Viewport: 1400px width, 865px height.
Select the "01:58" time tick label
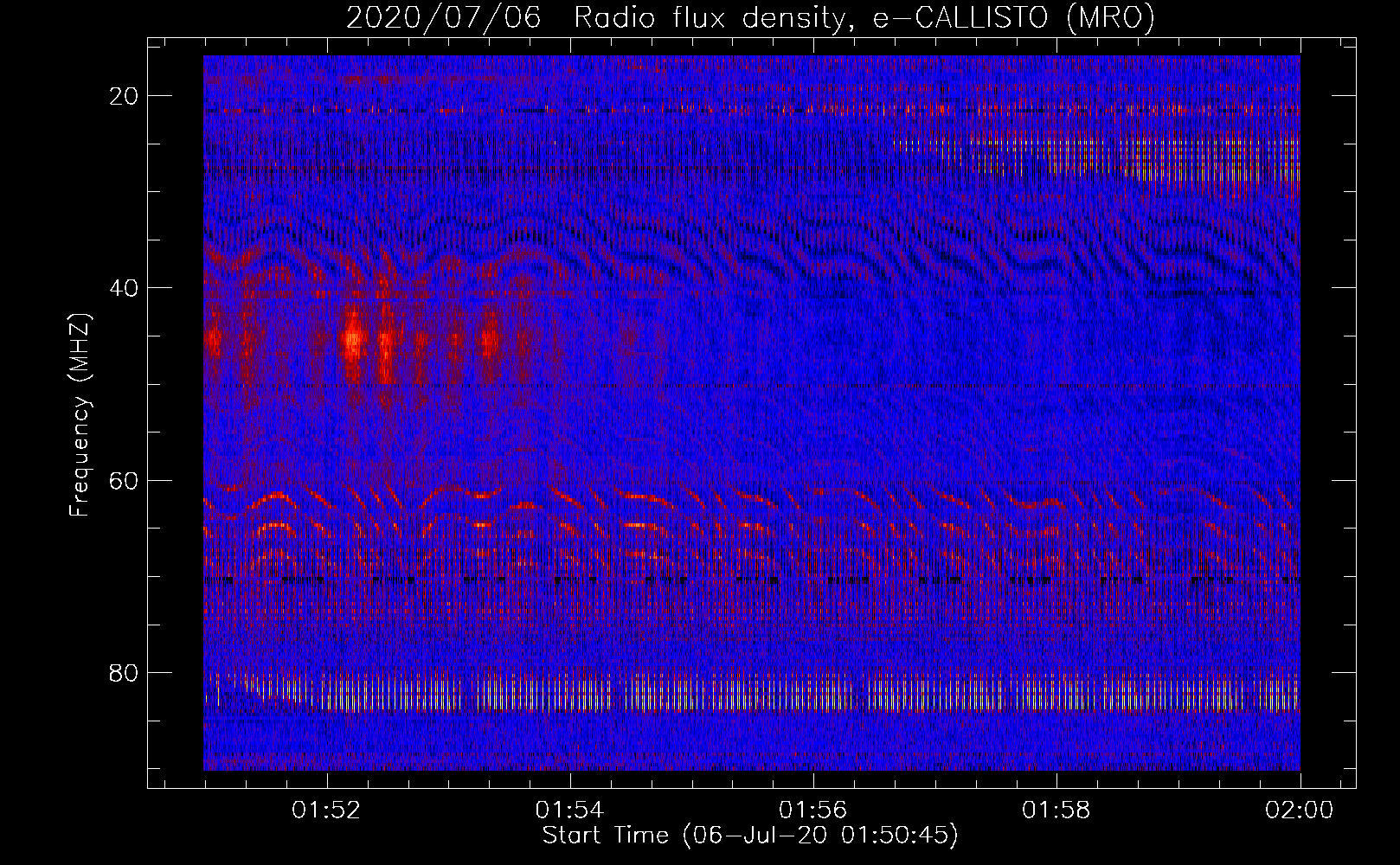tap(1056, 811)
